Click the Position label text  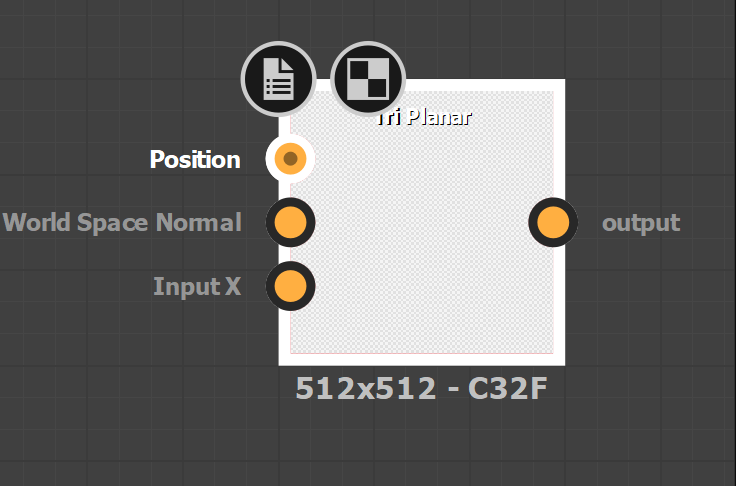click(x=195, y=160)
